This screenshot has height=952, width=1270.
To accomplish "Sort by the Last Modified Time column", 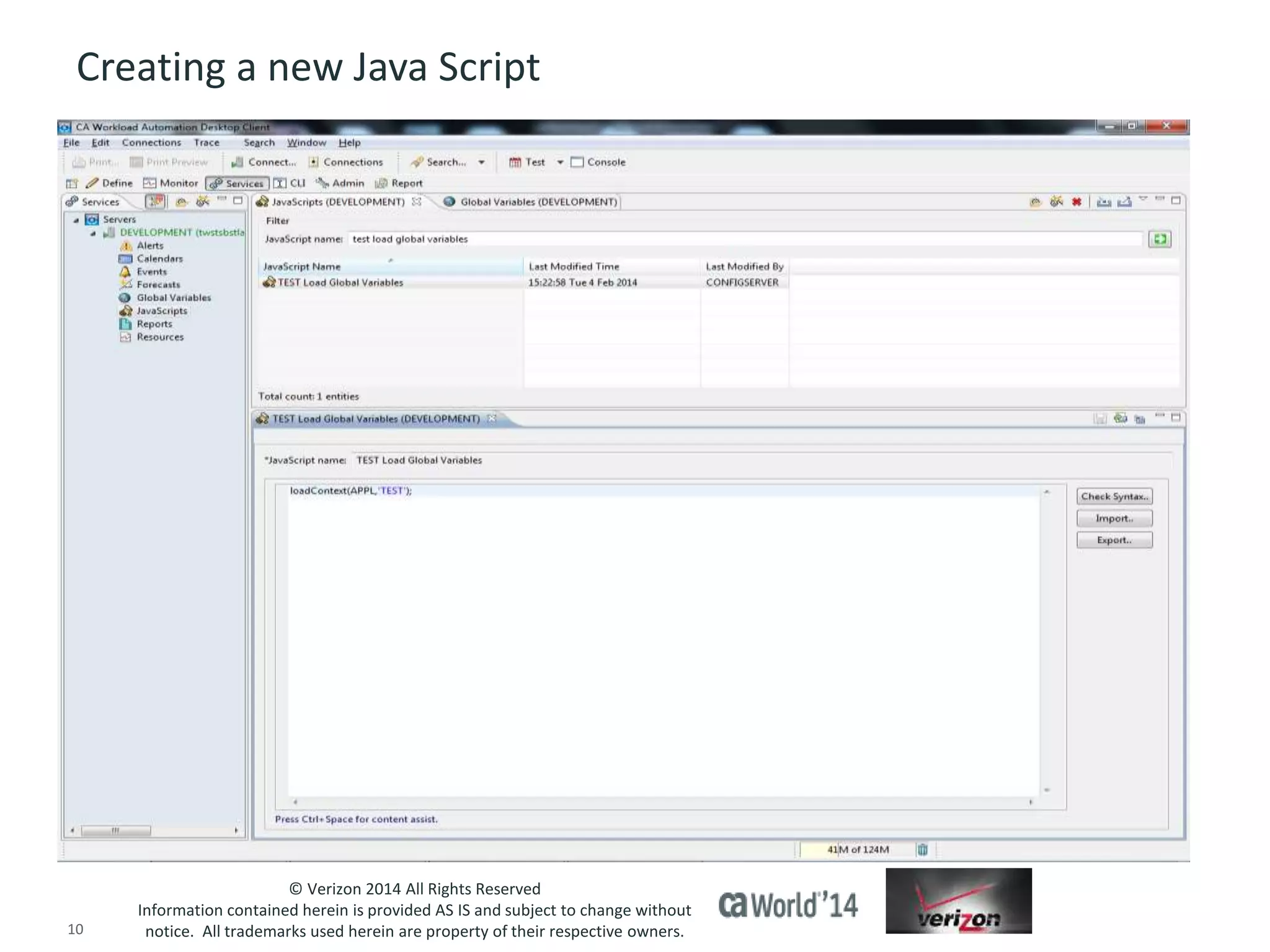I will pyautogui.click(x=612, y=267).
